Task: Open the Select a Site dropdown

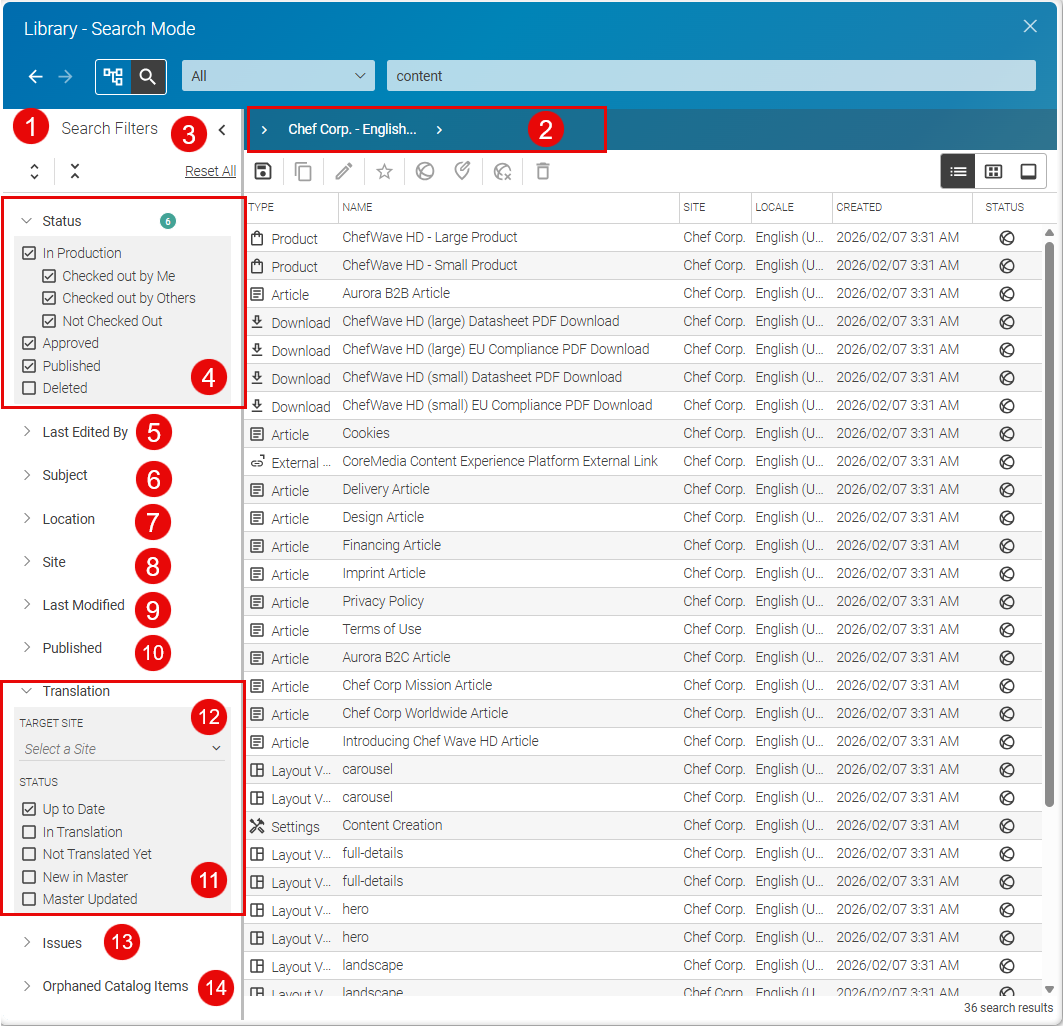Action: (120, 748)
